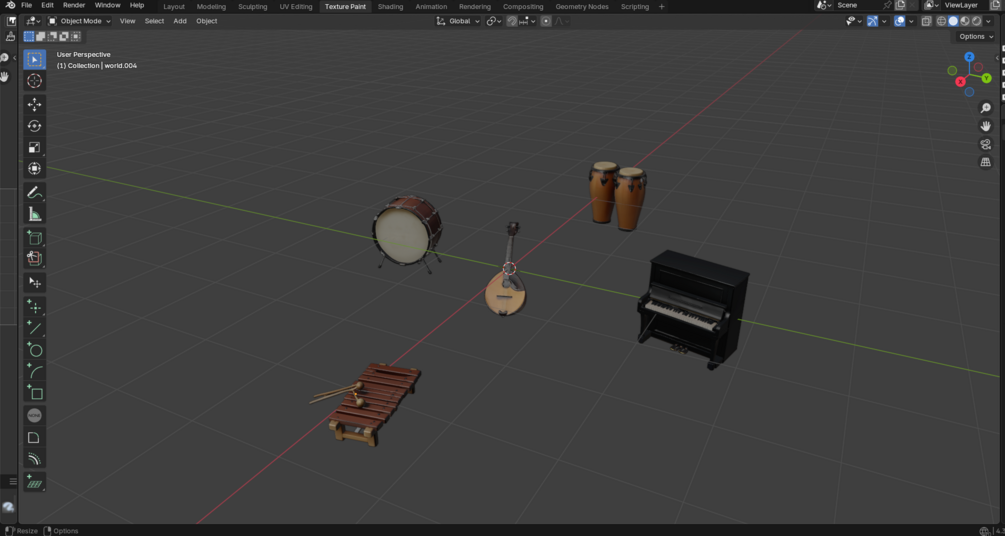
Task: Open the Window menu
Action: pyautogui.click(x=107, y=5)
